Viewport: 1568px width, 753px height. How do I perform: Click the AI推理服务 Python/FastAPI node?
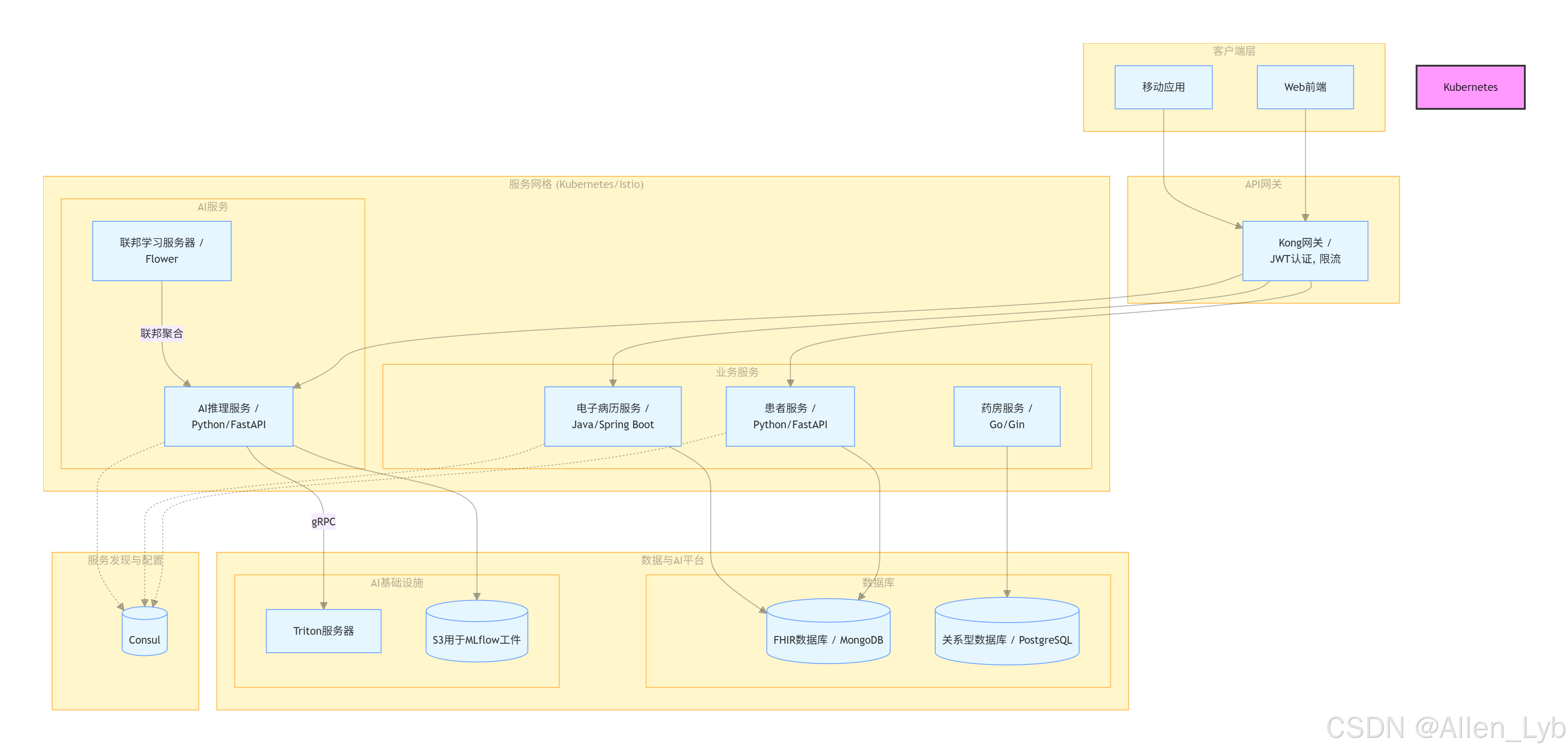pos(228,416)
